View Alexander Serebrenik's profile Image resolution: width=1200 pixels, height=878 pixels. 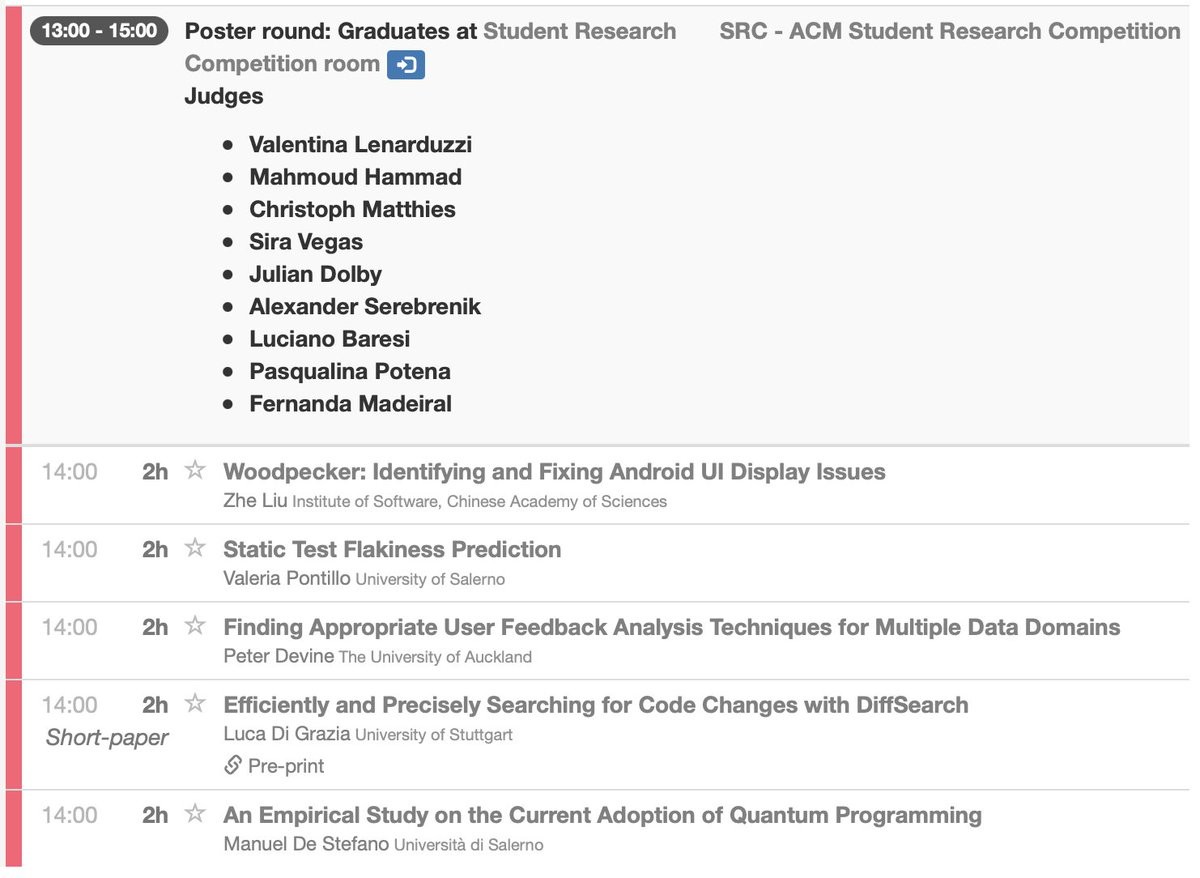pos(365,307)
